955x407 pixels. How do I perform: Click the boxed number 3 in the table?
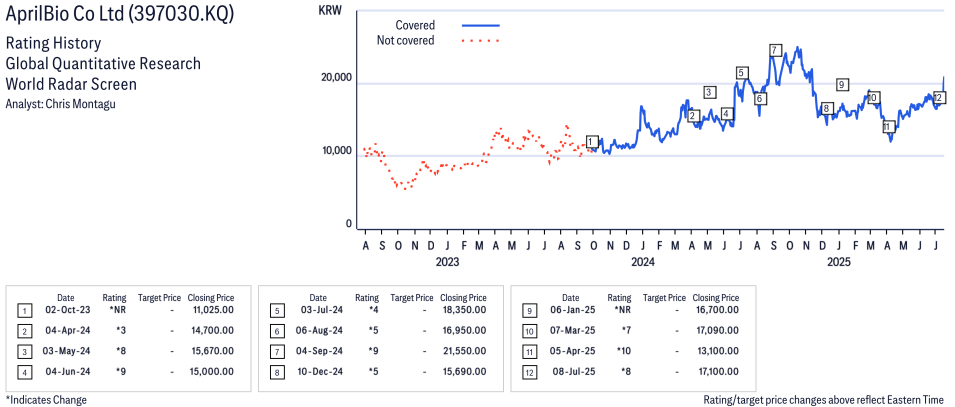click(24, 352)
